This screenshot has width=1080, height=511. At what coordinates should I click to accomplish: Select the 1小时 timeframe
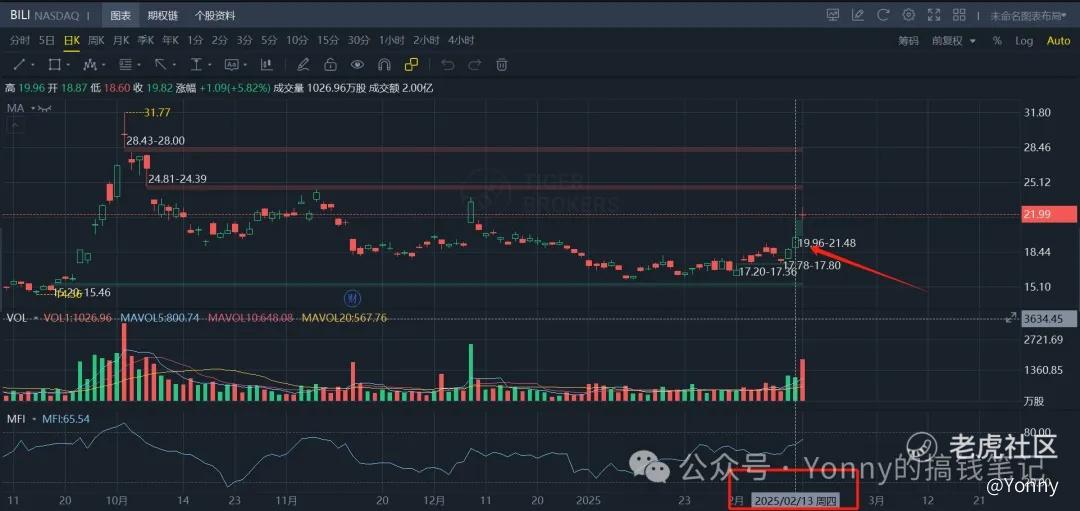391,41
